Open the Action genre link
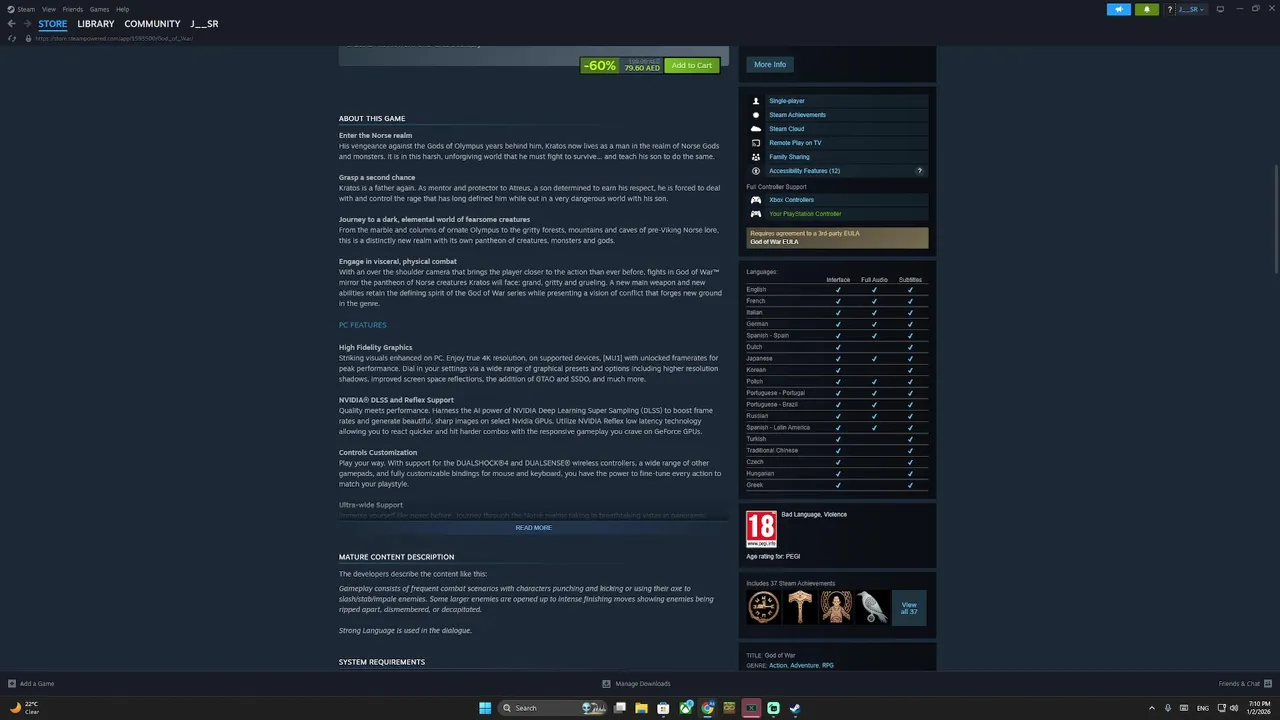The width and height of the screenshot is (1280, 720). point(779,665)
